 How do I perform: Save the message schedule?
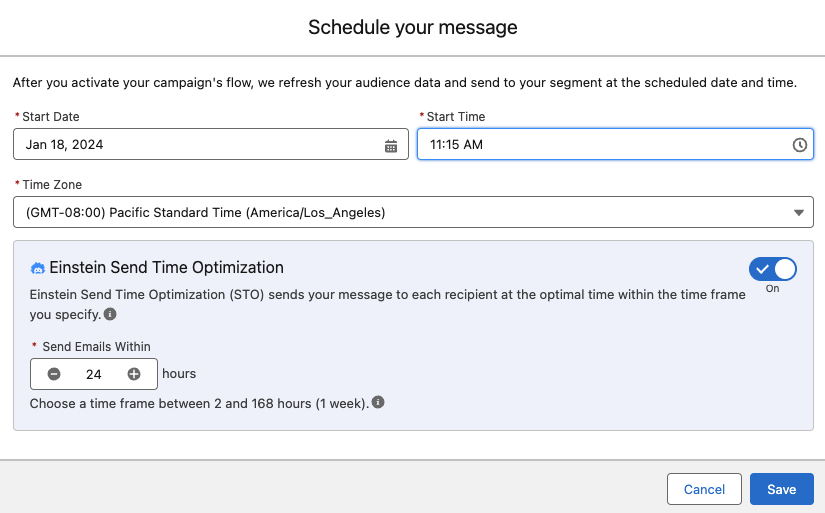click(781, 489)
